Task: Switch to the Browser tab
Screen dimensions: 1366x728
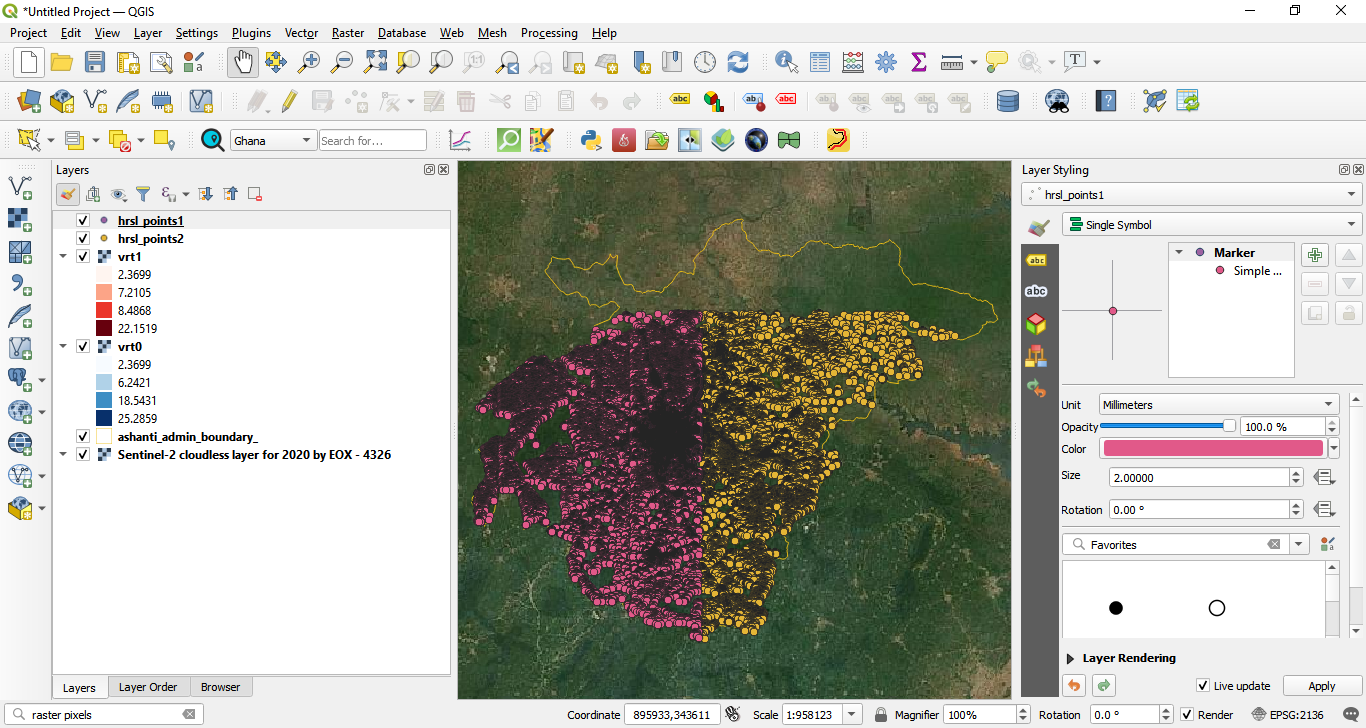Action: coord(220,687)
